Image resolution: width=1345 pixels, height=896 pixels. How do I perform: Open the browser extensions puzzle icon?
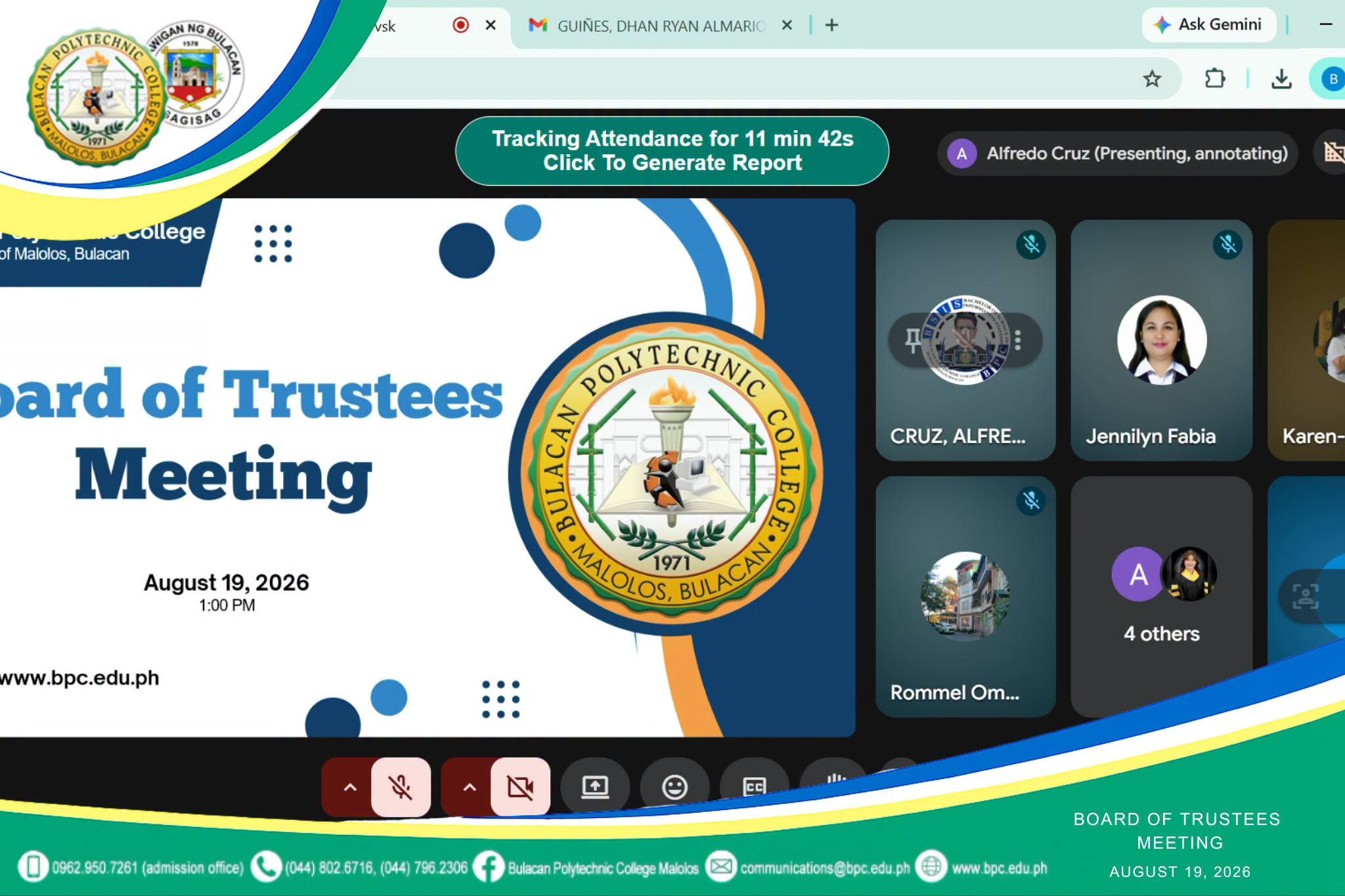(x=1215, y=79)
